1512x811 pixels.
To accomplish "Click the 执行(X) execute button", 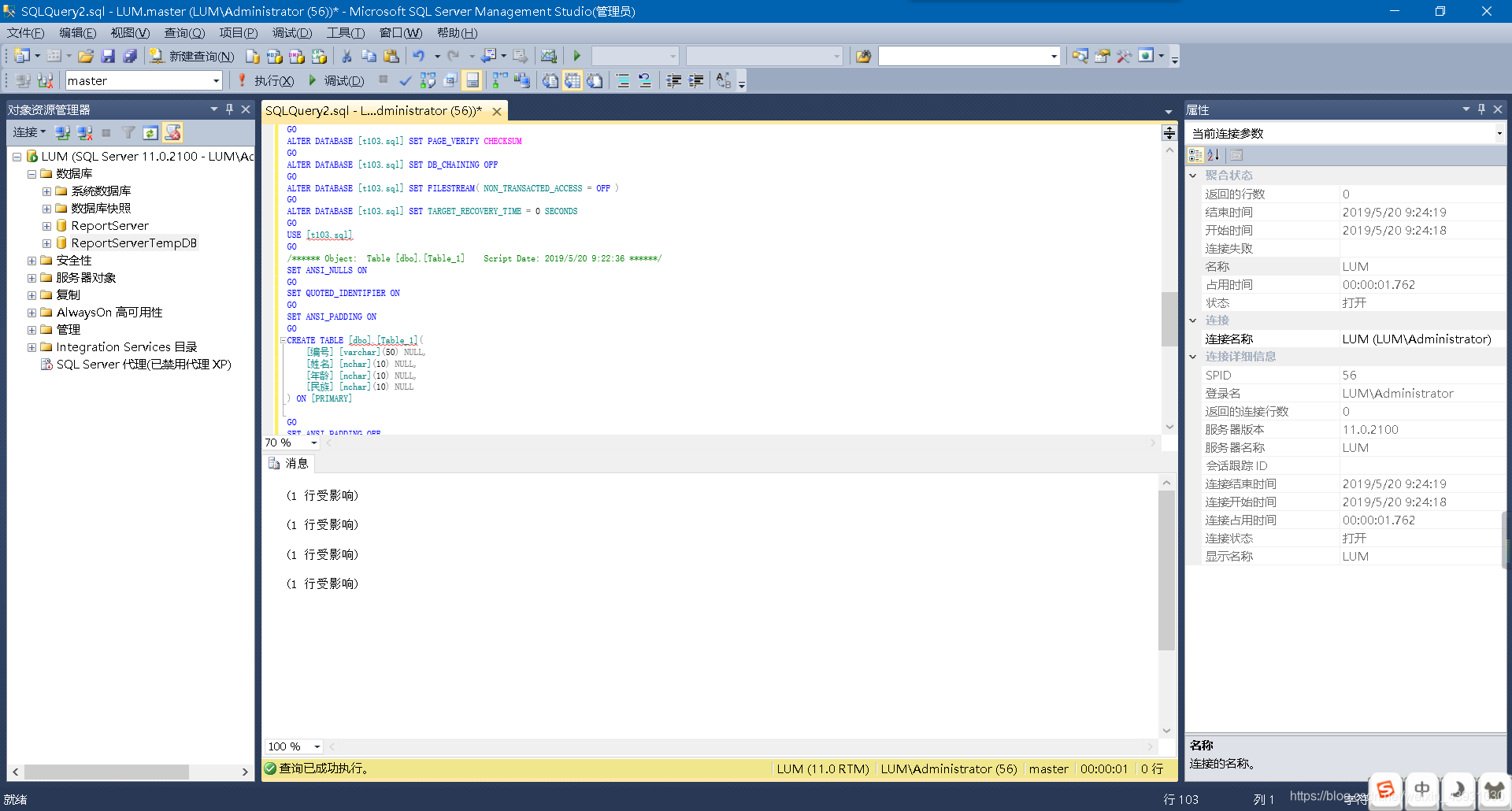I will click(x=265, y=80).
